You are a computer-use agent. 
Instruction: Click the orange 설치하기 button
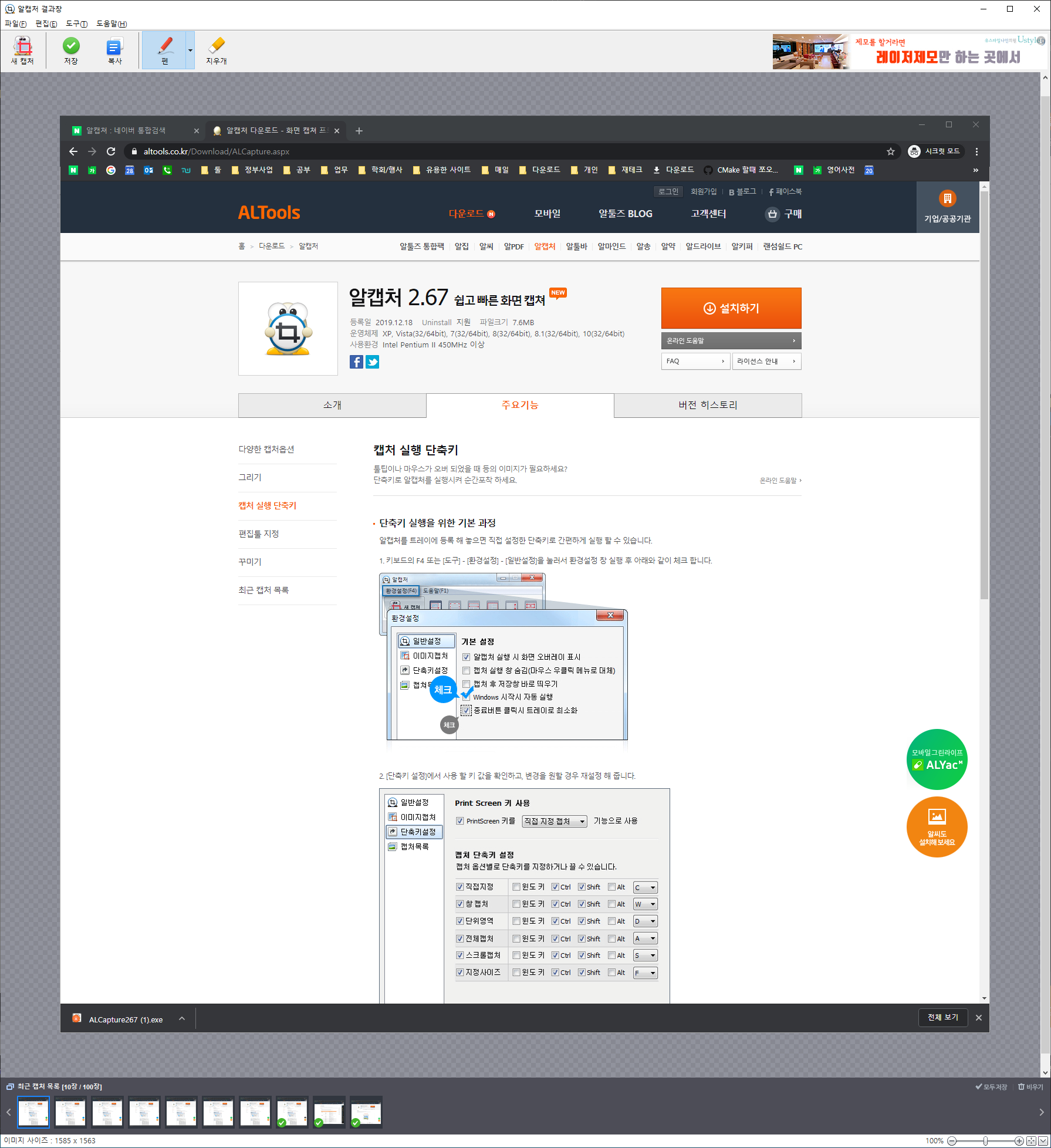coord(731,308)
